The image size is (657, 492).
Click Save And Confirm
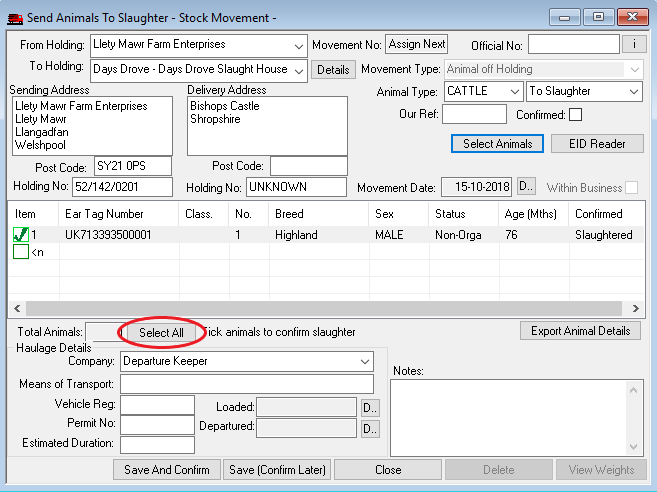[x=167, y=469]
